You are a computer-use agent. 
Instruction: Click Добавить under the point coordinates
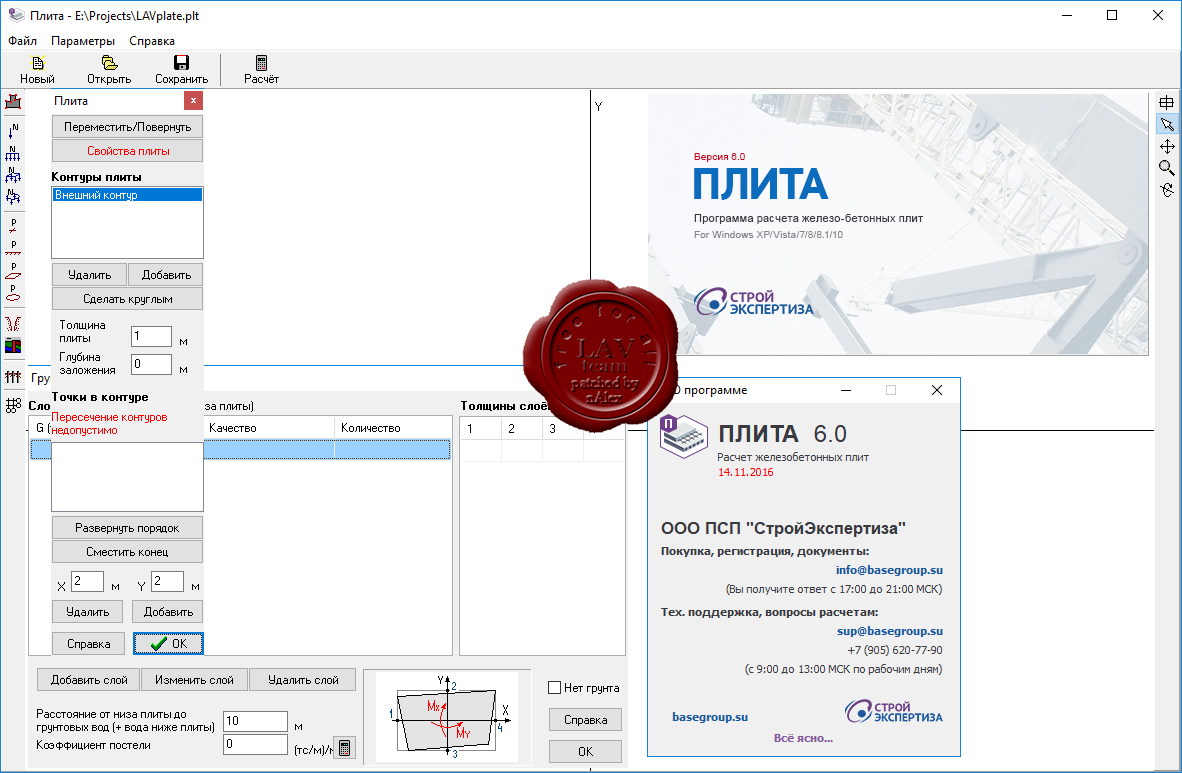[168, 612]
